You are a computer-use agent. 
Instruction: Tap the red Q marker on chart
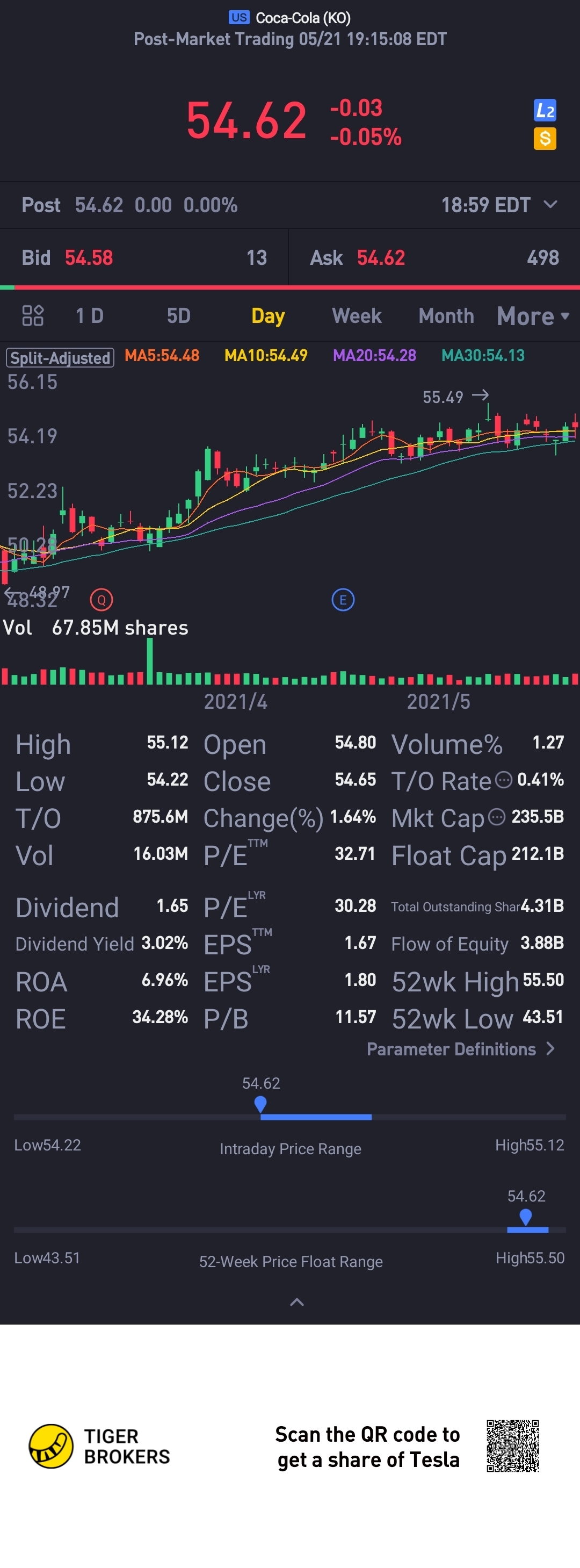coord(102,600)
